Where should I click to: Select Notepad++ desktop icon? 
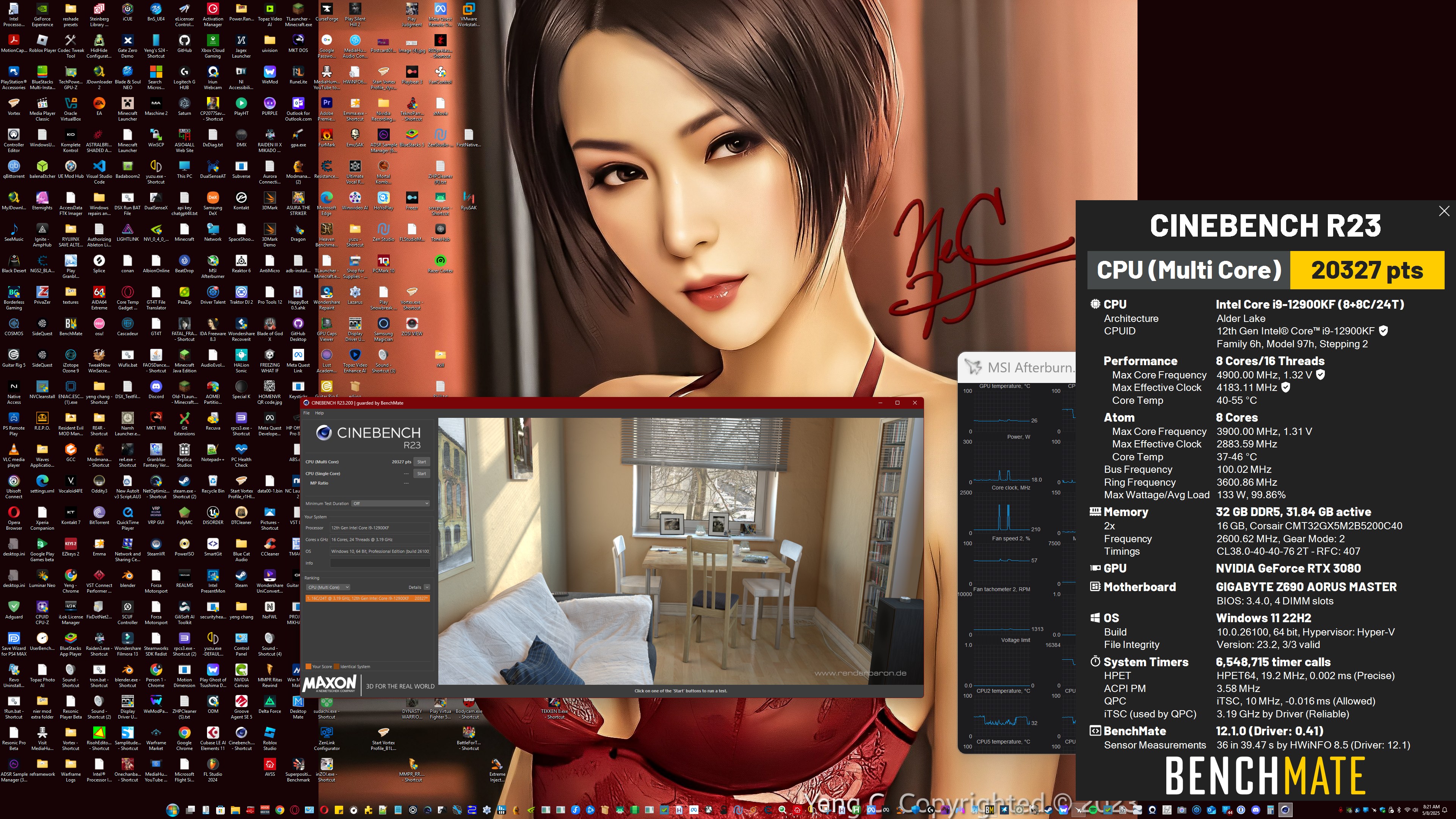point(212,452)
